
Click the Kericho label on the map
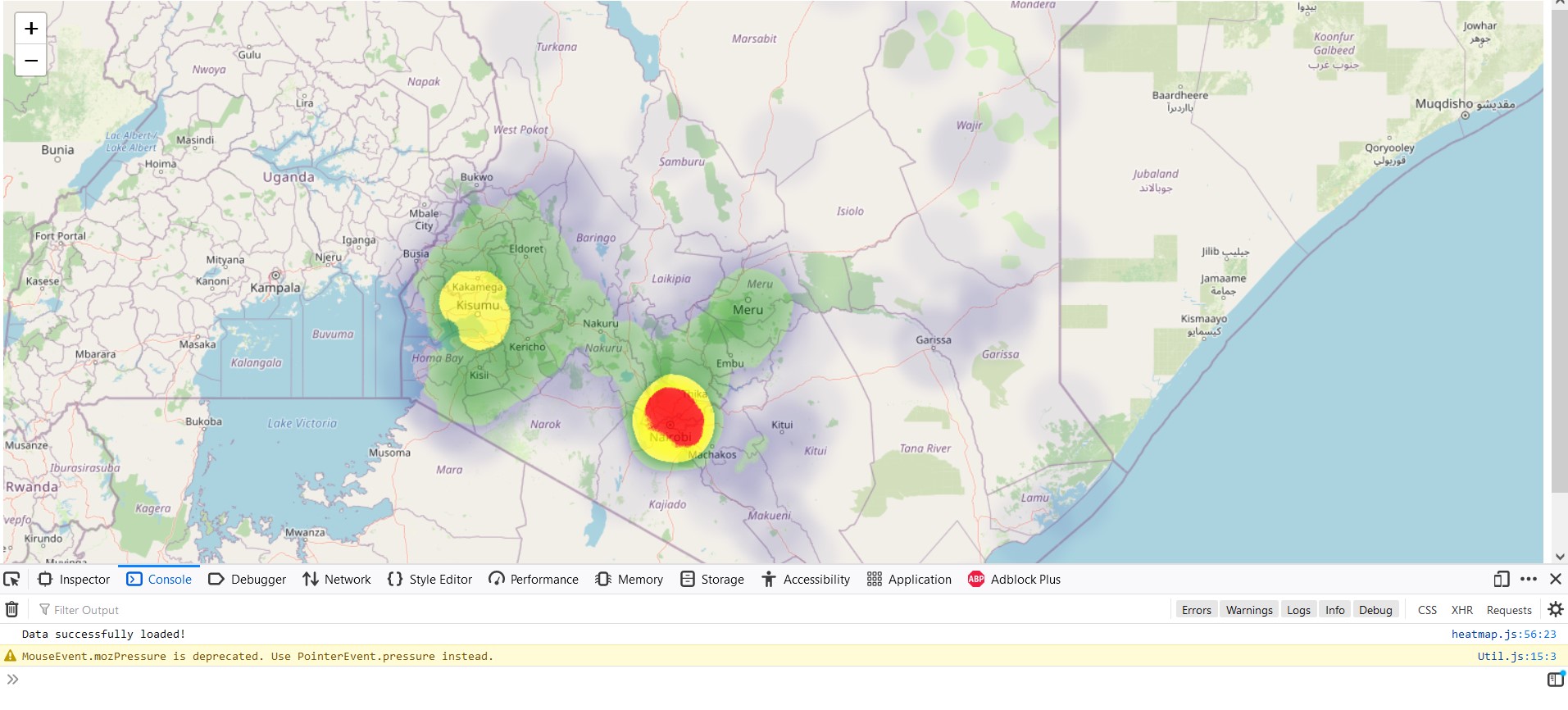527,347
